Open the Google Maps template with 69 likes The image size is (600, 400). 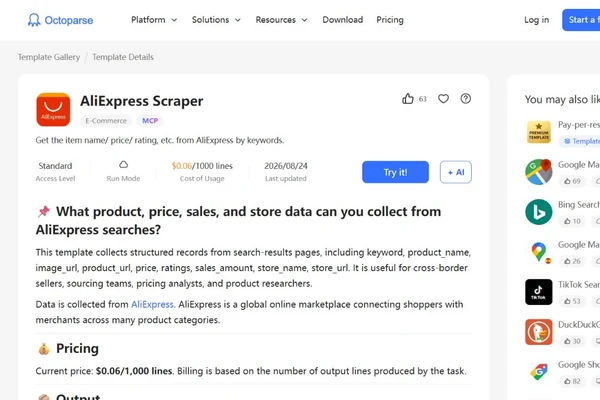click(539, 172)
